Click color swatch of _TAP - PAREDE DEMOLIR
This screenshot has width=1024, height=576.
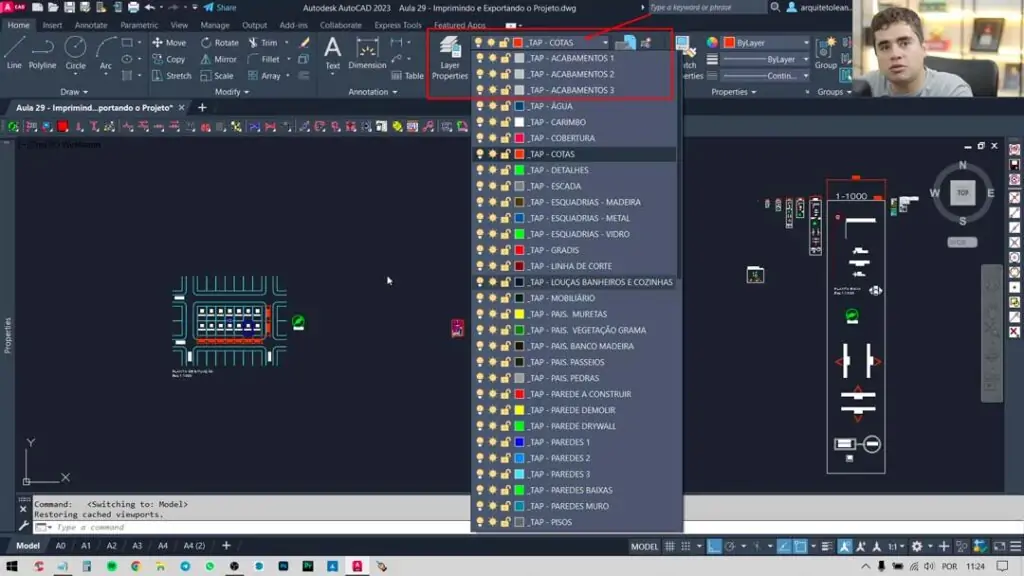[x=519, y=410]
